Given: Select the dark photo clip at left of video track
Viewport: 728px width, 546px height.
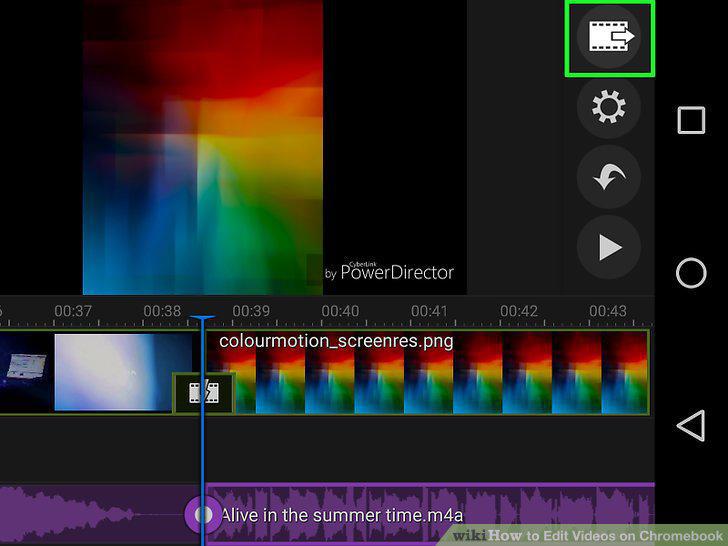Looking at the screenshot, I should pyautogui.click(x=26, y=372).
